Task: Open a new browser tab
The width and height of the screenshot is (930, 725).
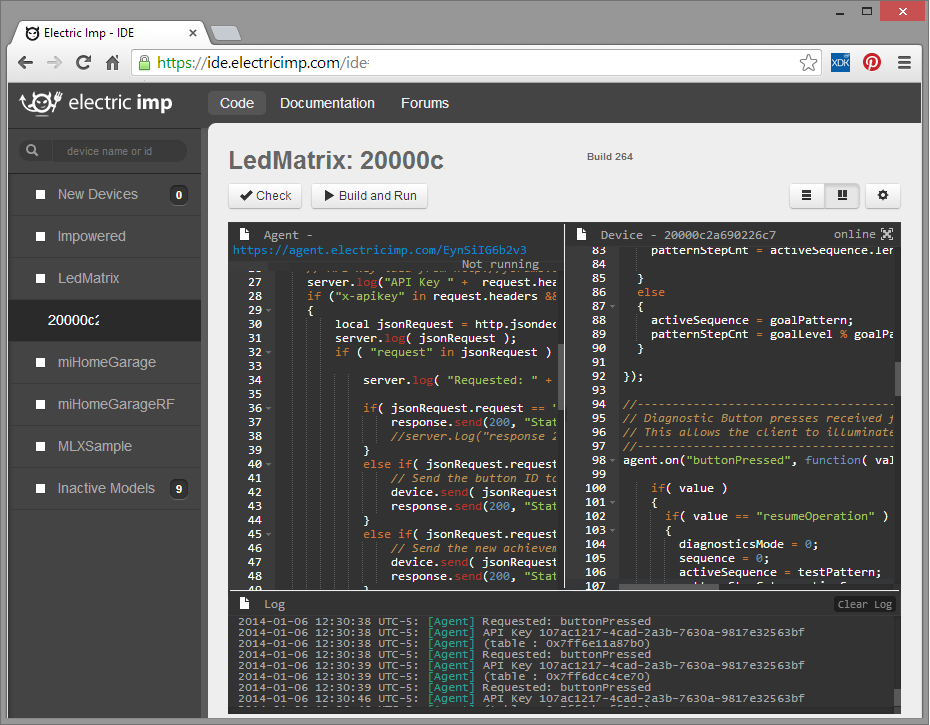Action: click(x=226, y=33)
